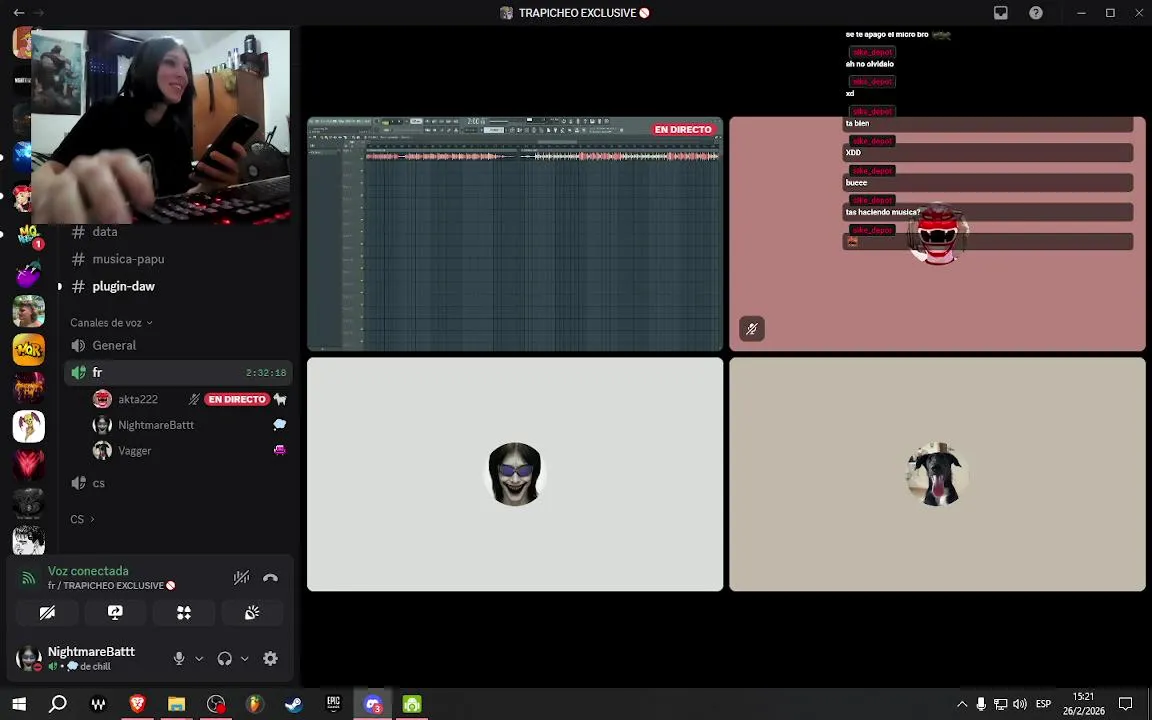Open the black-and-white manga server icon
1152x720 pixels.
tap(29, 541)
